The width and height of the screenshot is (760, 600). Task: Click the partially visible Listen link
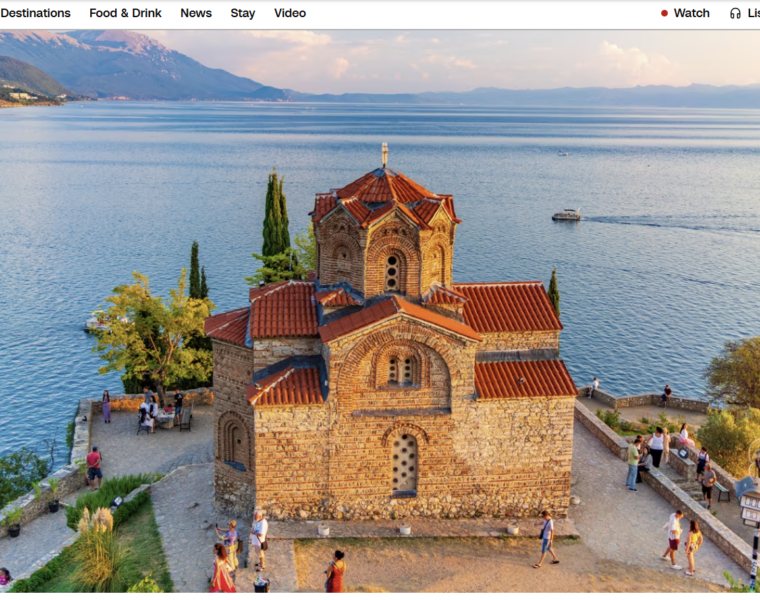pyautogui.click(x=753, y=13)
